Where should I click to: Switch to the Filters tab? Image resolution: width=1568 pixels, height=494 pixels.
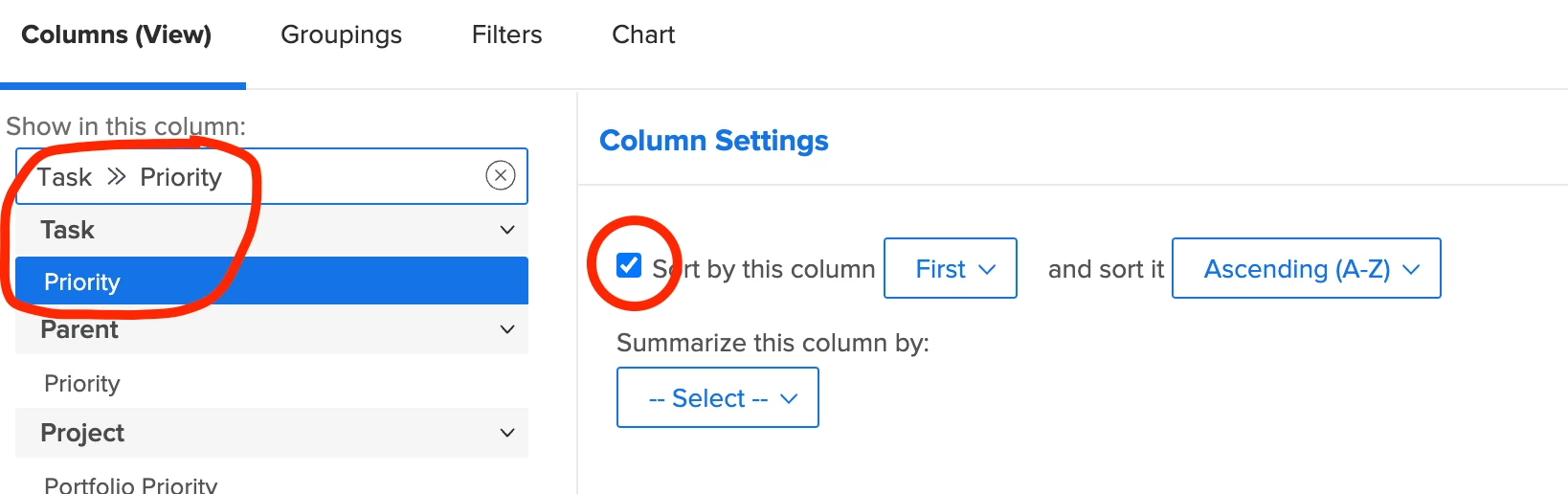click(506, 35)
